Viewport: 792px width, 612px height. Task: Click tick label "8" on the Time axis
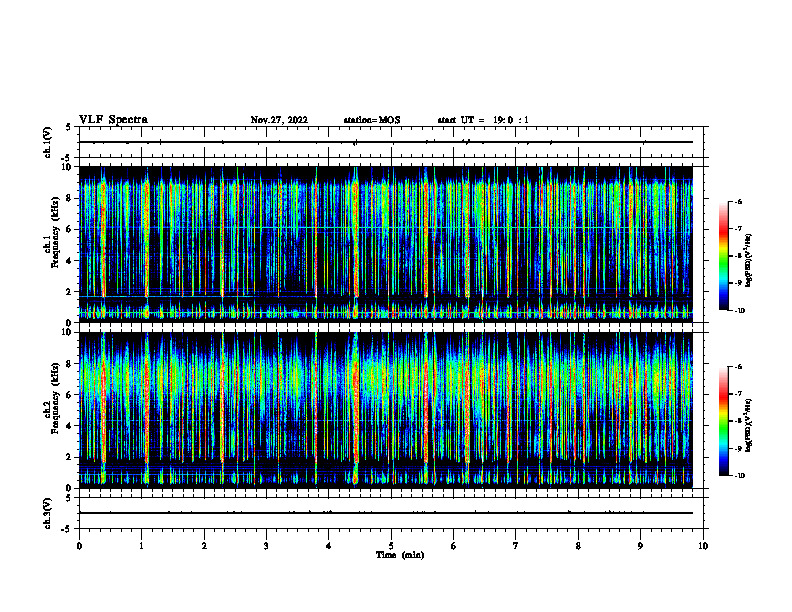(578, 546)
